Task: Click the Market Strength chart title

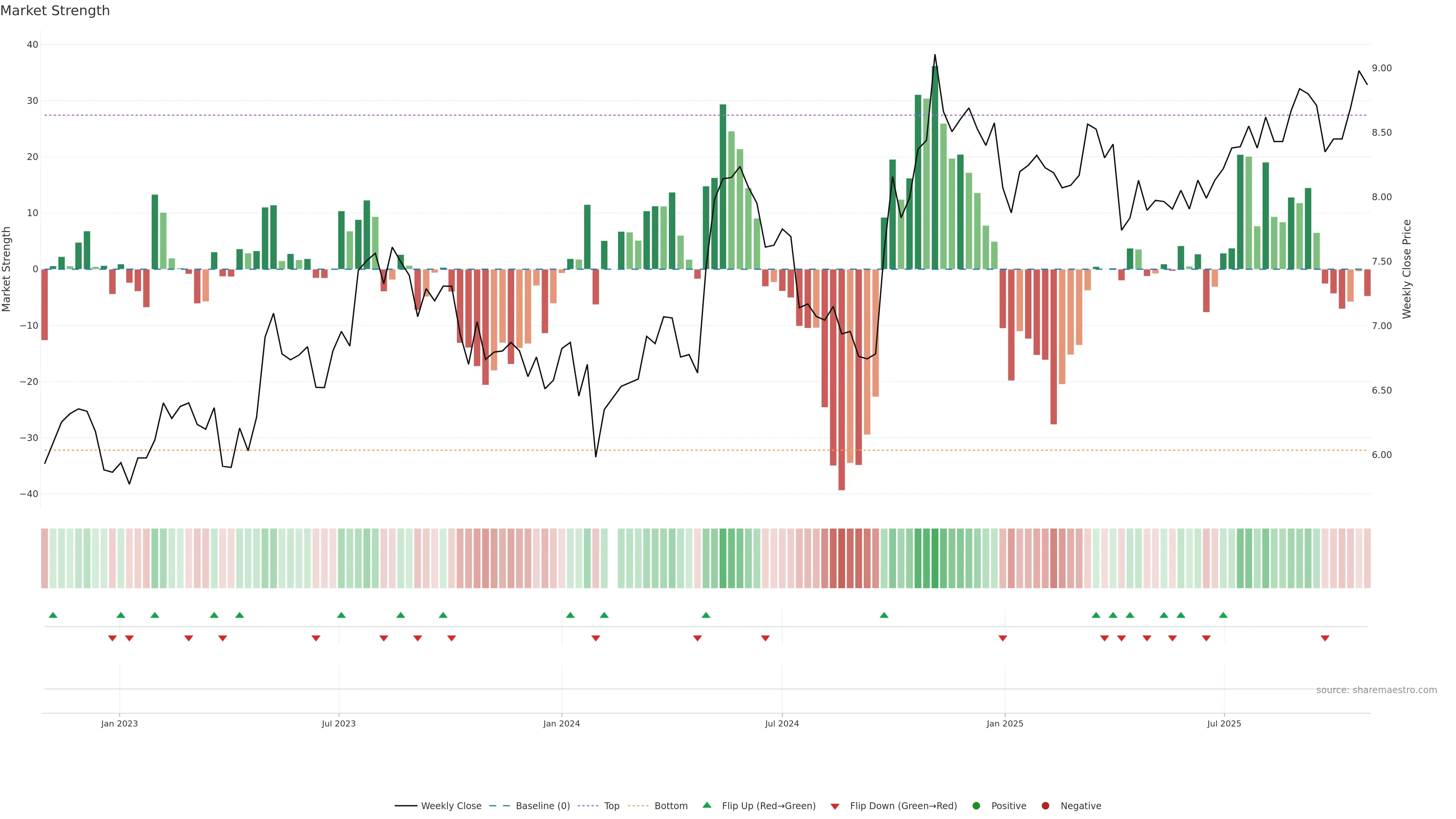Action: click(x=55, y=11)
